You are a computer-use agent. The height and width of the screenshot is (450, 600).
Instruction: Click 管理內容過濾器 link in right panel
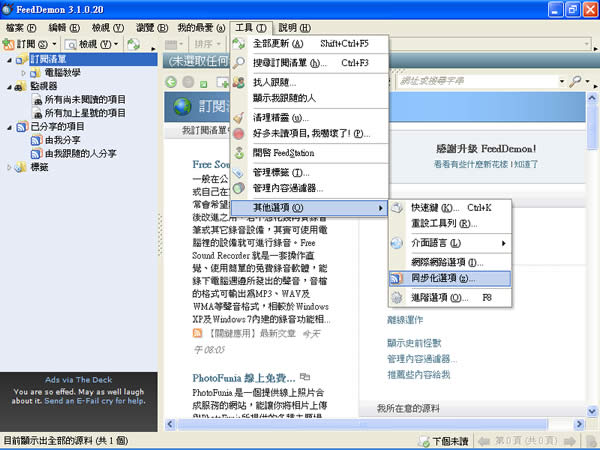(422, 359)
